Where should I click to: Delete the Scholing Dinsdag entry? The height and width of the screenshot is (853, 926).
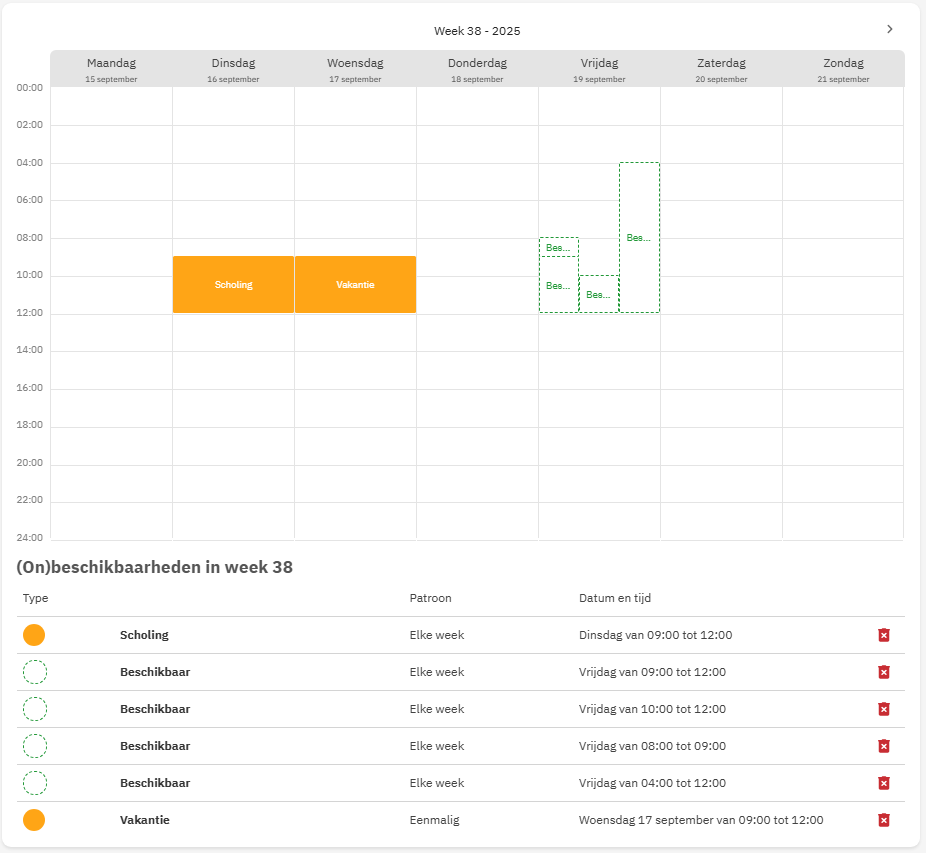coord(883,635)
